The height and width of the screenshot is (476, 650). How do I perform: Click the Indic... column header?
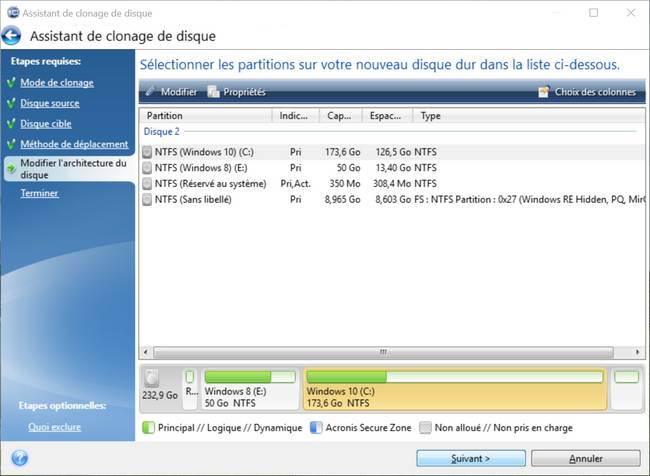[x=296, y=116]
